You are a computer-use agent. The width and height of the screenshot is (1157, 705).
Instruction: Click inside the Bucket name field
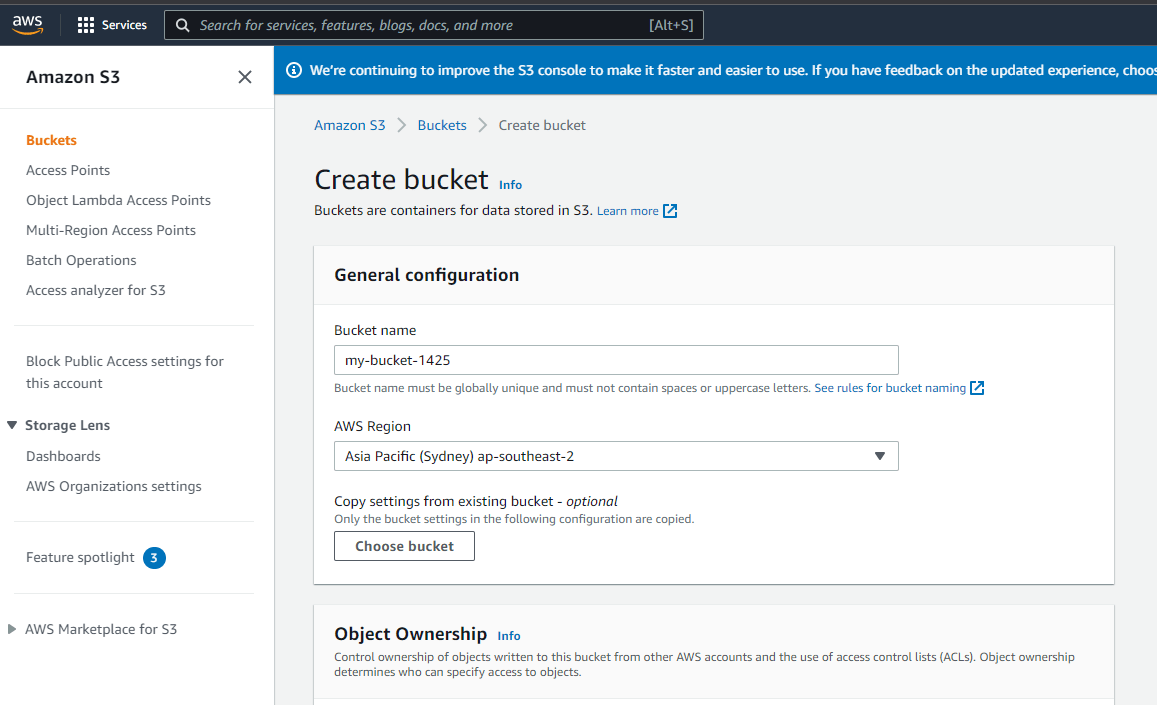(x=615, y=360)
